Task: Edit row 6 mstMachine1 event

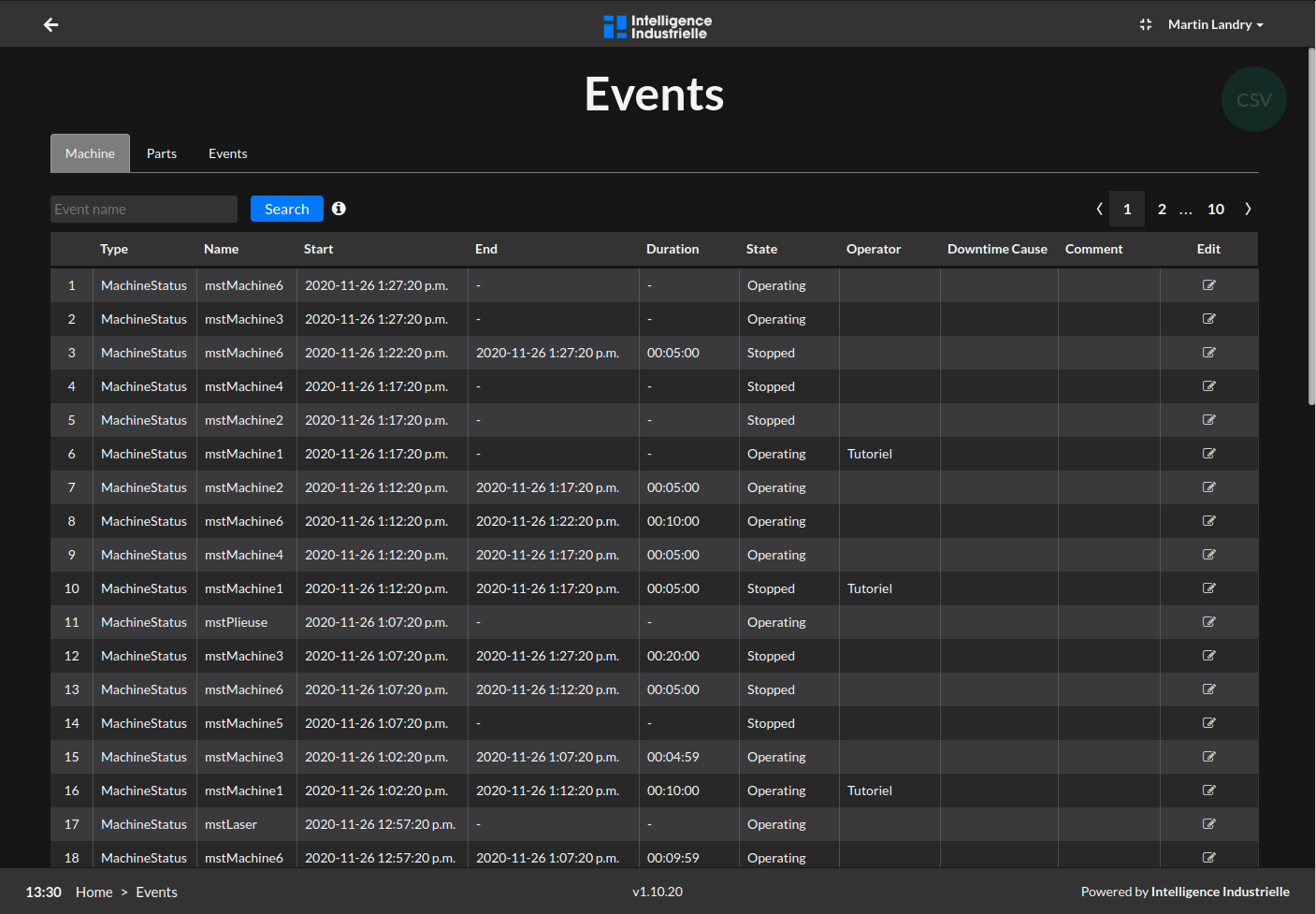Action: point(1208,454)
